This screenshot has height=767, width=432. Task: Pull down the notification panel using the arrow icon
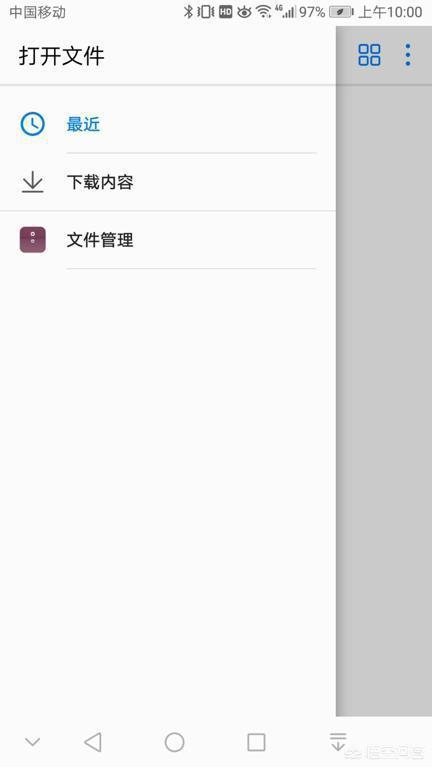coord(338,742)
